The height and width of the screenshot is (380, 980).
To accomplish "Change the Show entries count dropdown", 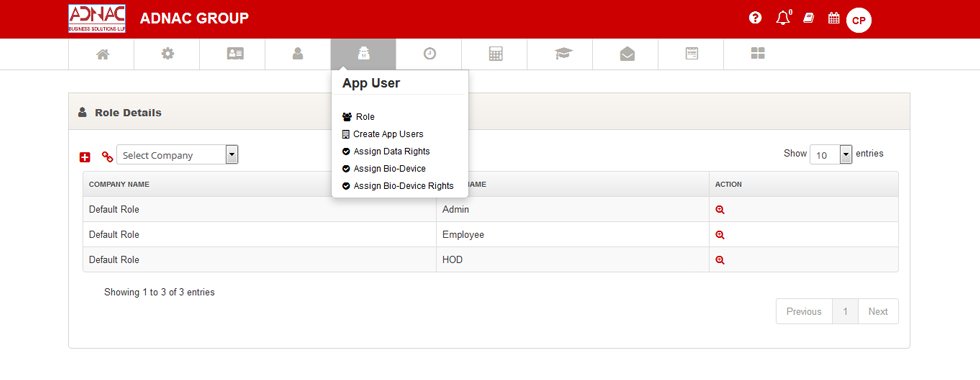I will click(831, 154).
